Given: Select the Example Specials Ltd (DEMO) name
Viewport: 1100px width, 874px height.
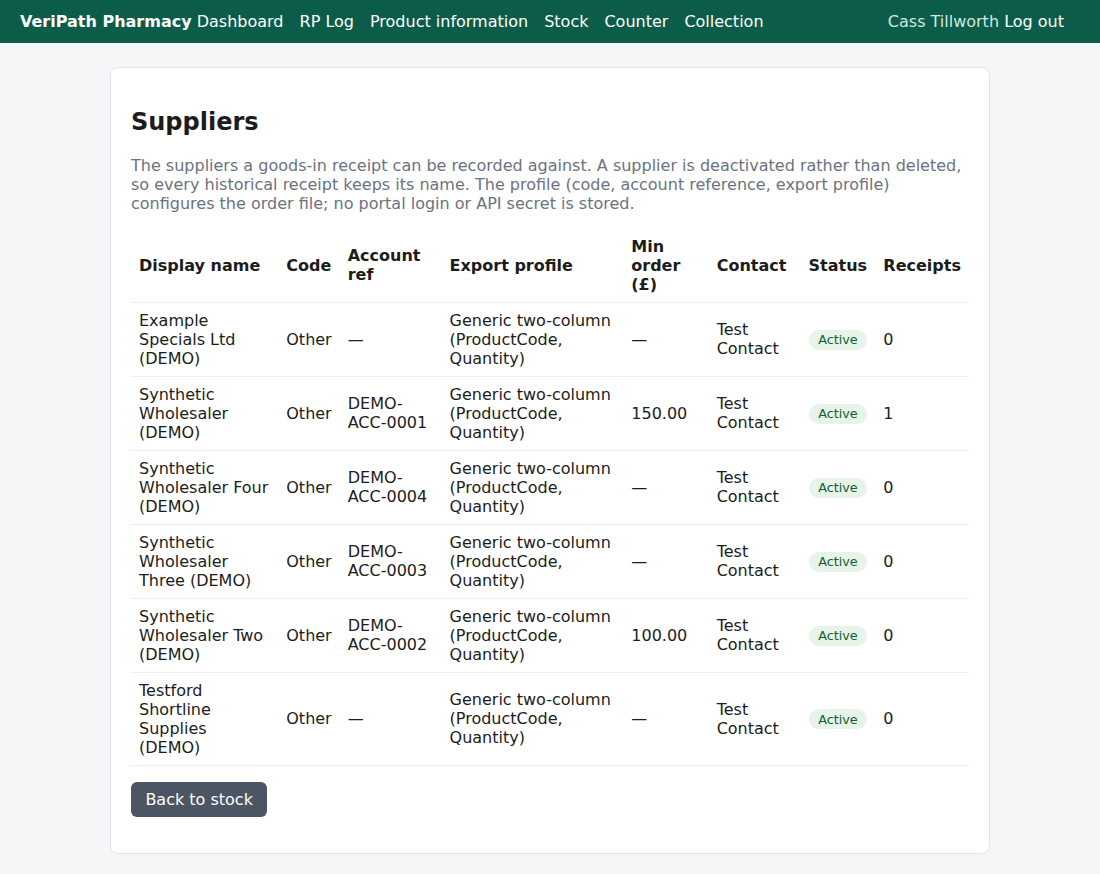Looking at the screenshot, I should (187, 339).
